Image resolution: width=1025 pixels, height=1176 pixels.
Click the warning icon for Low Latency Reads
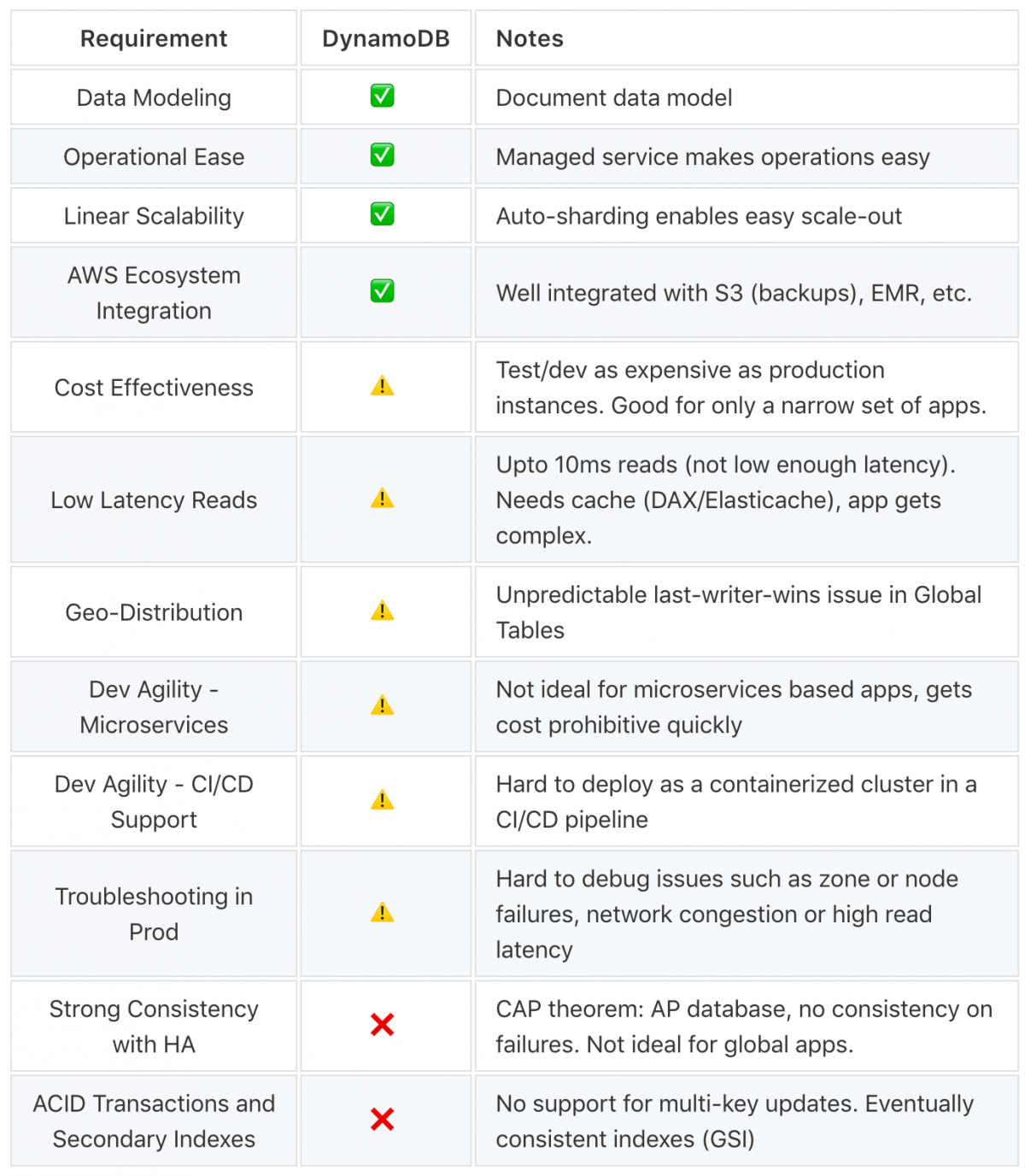pos(382,499)
